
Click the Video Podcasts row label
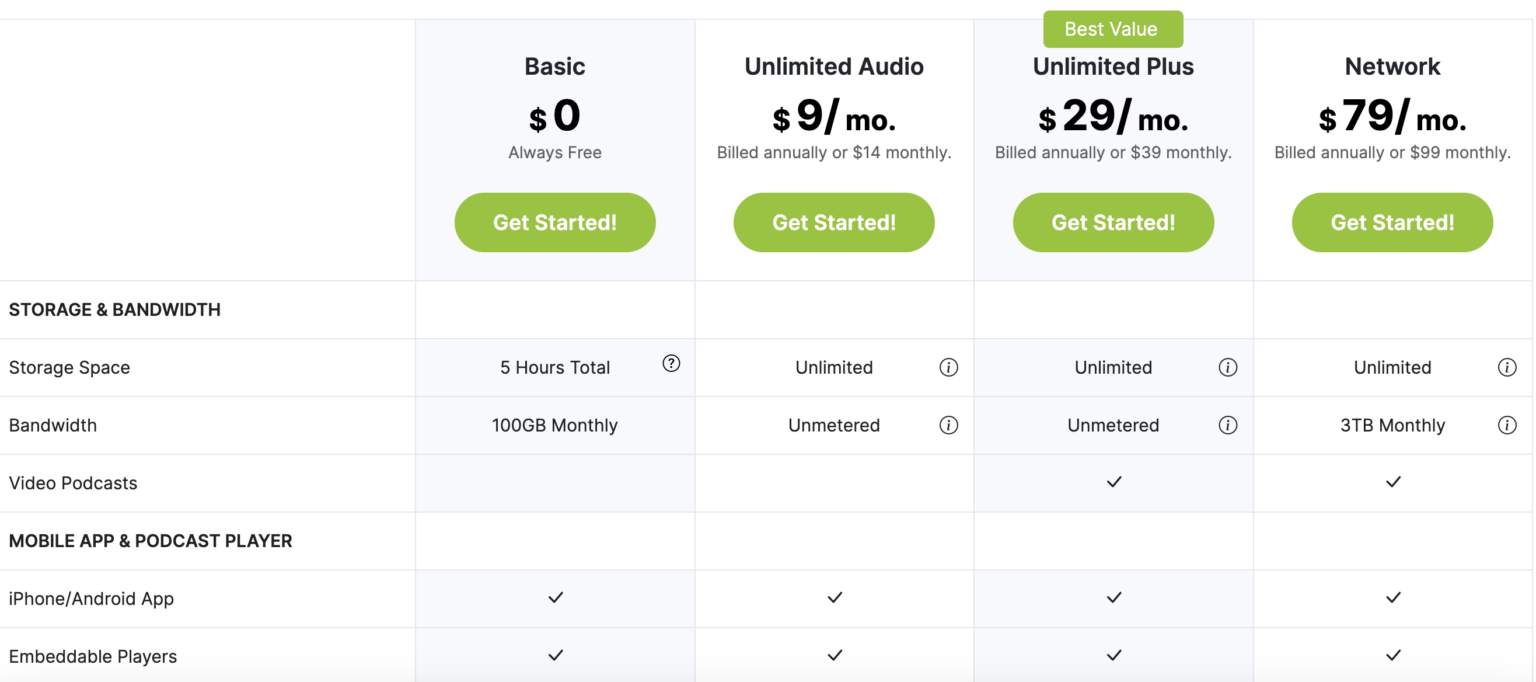pyautogui.click(x=73, y=482)
